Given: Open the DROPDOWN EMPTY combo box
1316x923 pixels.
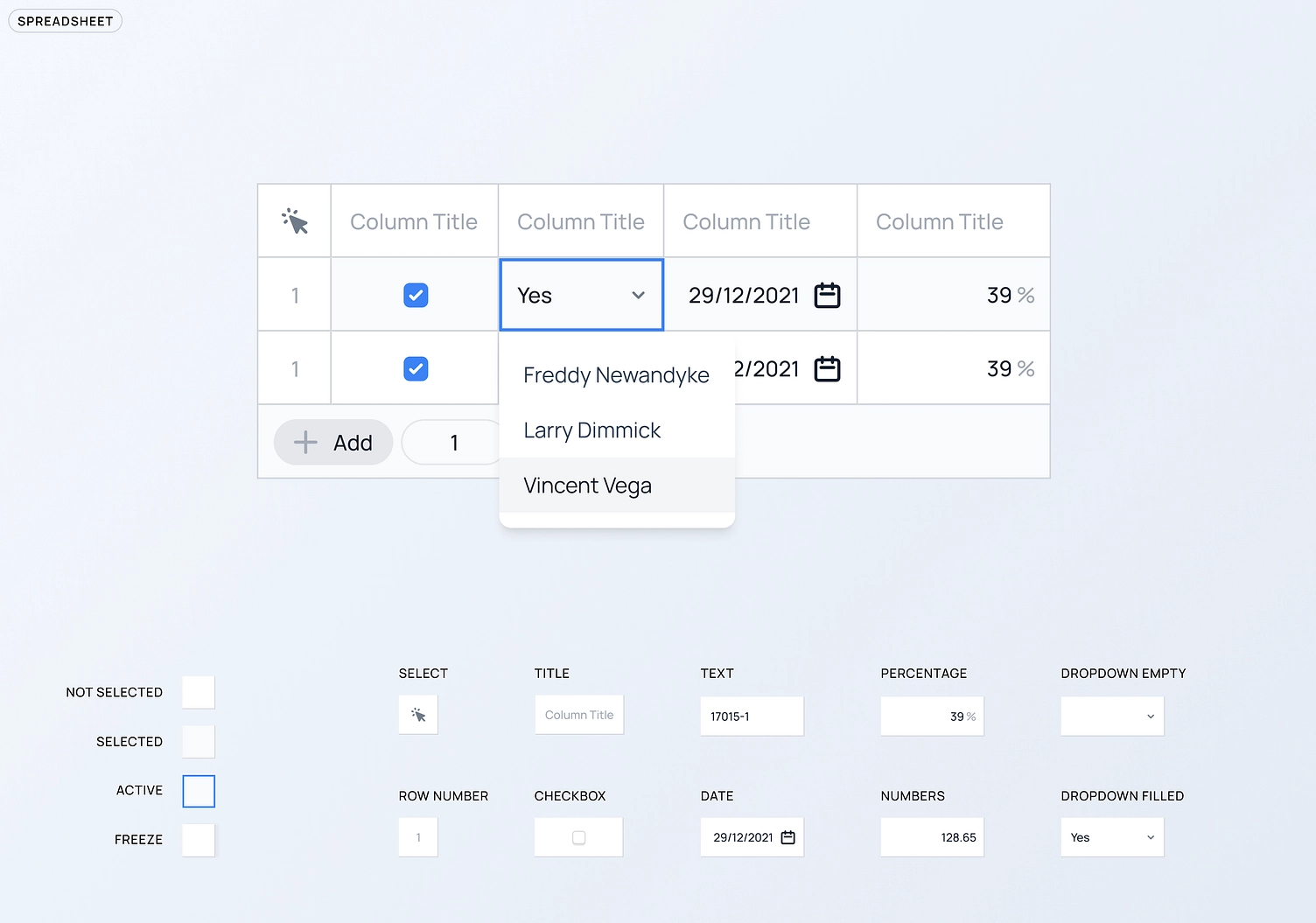Looking at the screenshot, I should point(1111,716).
